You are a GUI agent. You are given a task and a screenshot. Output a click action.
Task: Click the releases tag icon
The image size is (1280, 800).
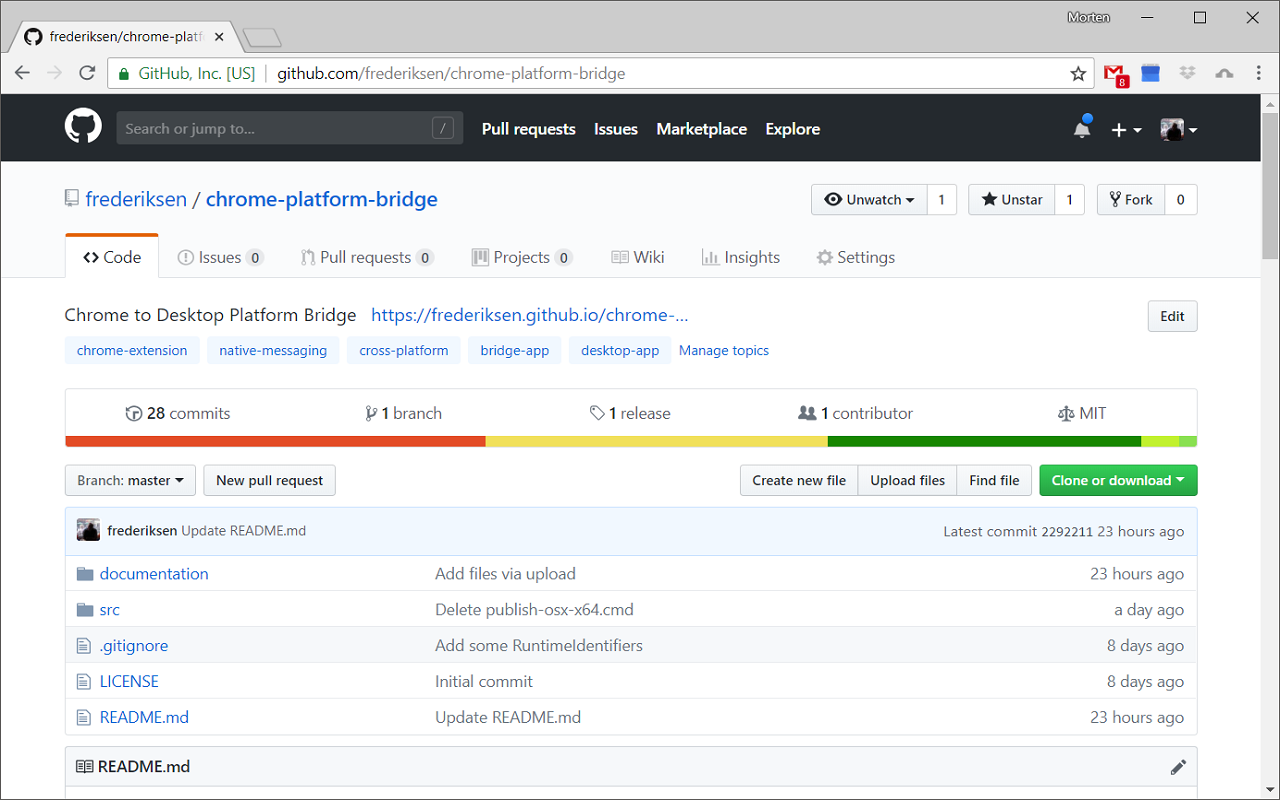(x=597, y=412)
